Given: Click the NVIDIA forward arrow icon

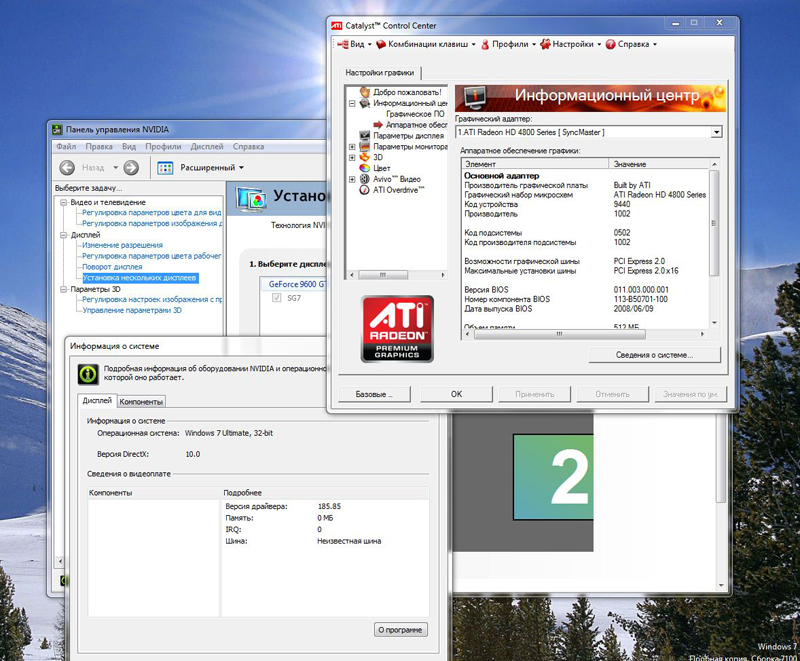Looking at the screenshot, I should coord(131,168).
